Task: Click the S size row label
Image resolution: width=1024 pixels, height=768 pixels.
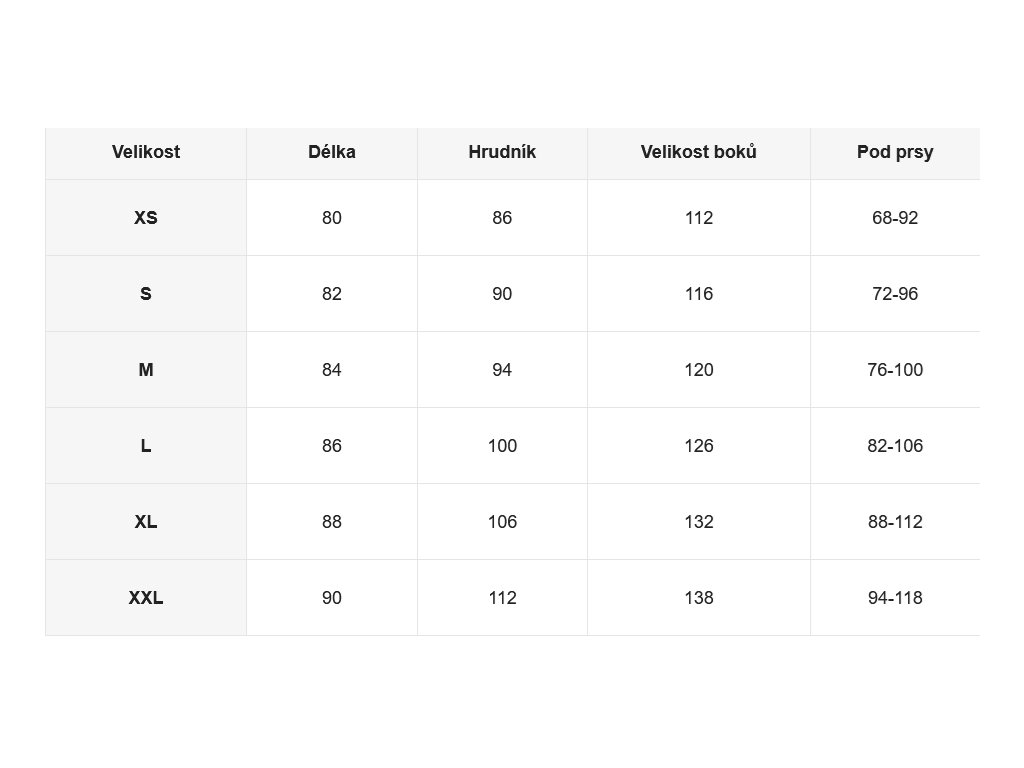Action: [x=146, y=294]
